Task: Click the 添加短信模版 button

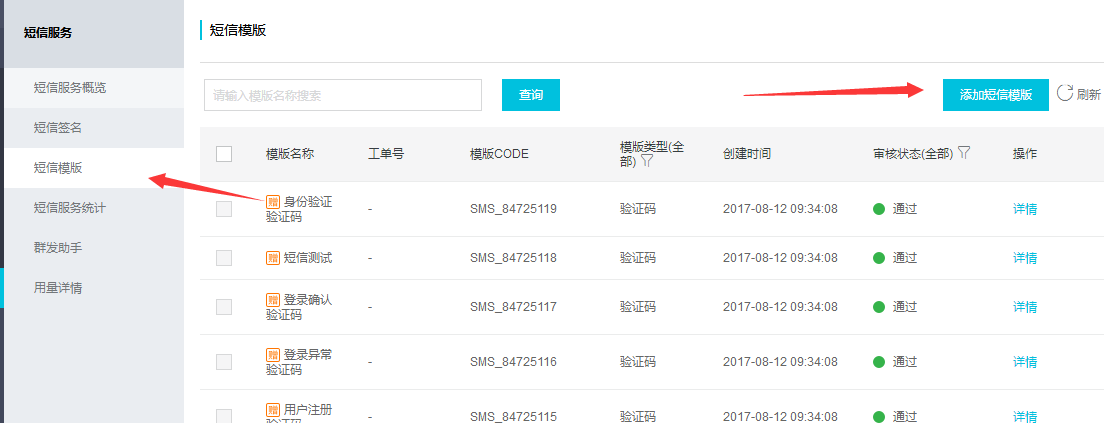Action: (995, 94)
